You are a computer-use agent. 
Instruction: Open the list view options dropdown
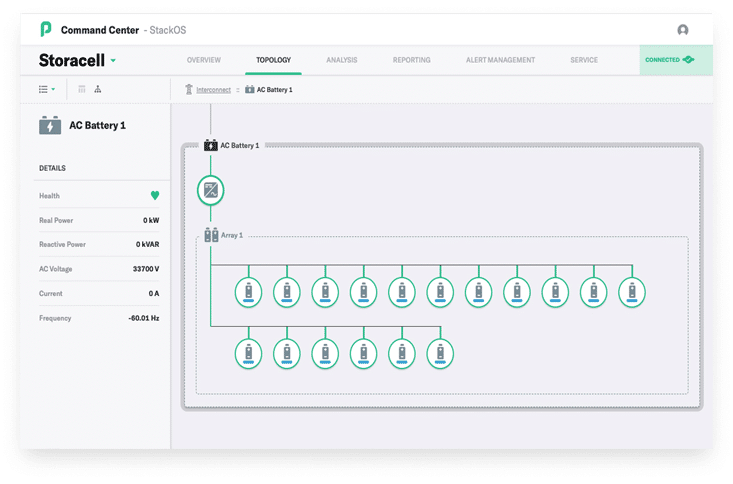pyautogui.click(x=47, y=89)
